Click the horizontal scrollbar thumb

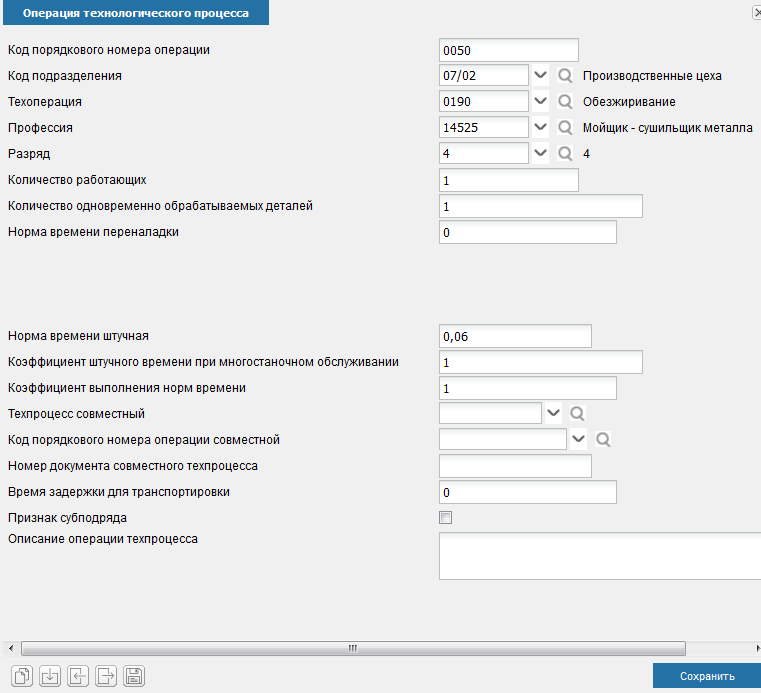tap(353, 648)
